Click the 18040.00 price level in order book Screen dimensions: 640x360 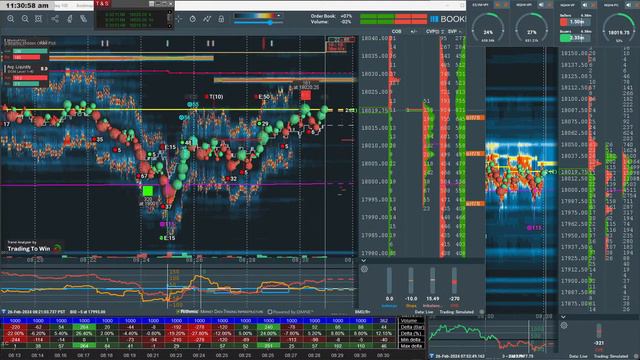click(374, 38)
